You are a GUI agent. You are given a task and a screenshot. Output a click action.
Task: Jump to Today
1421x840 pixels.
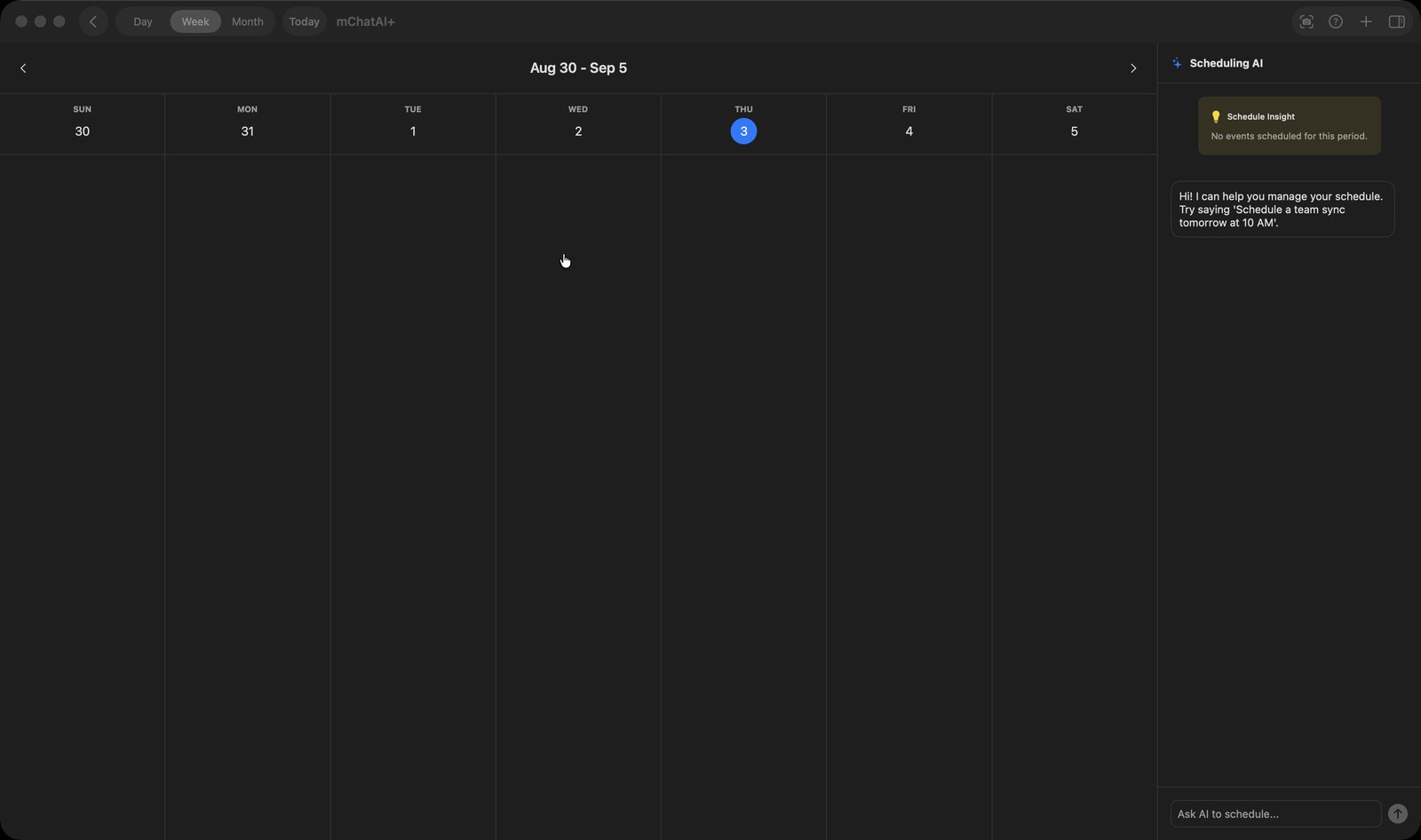[x=305, y=21]
